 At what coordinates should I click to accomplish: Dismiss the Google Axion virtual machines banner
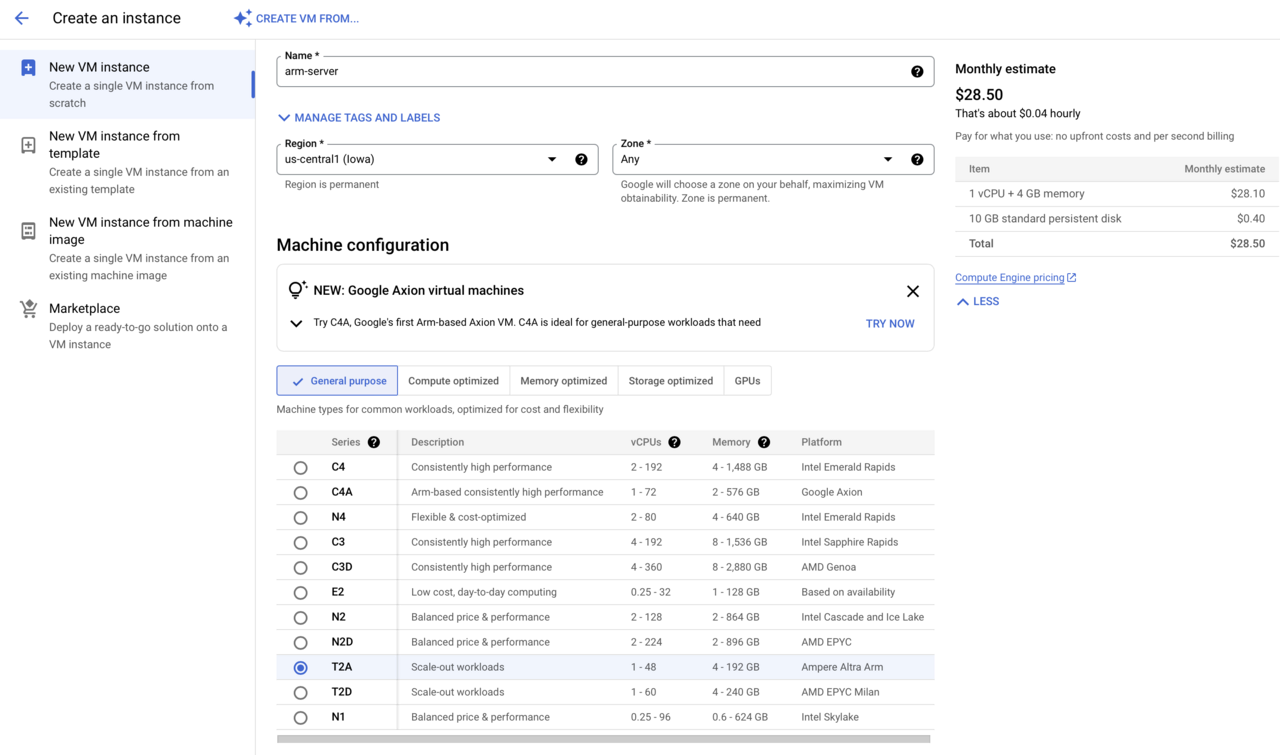[912, 291]
